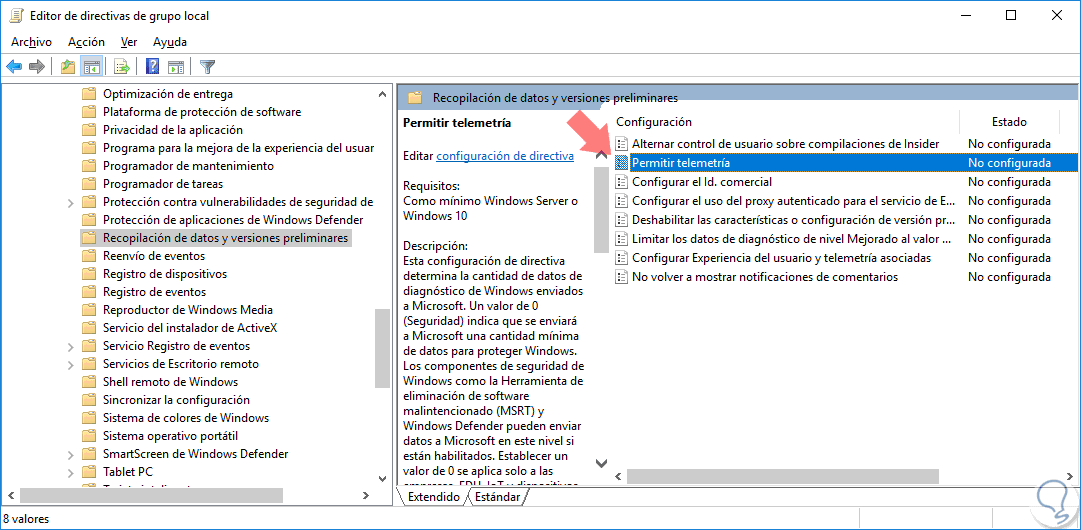Click the folder icon of Tablet PC

(88, 472)
